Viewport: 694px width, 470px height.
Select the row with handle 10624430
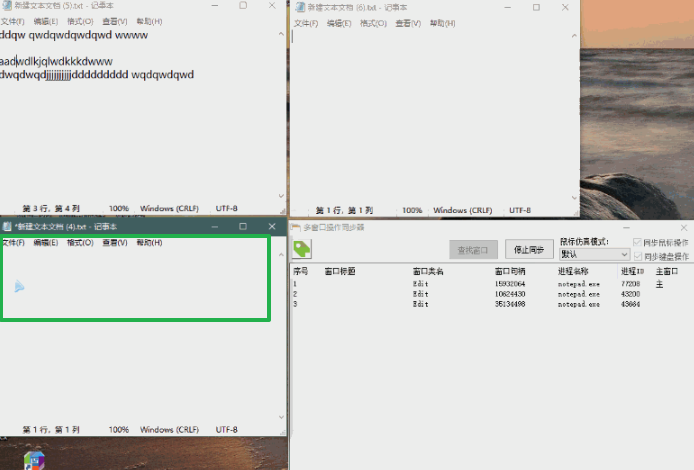pyautogui.click(x=491, y=294)
